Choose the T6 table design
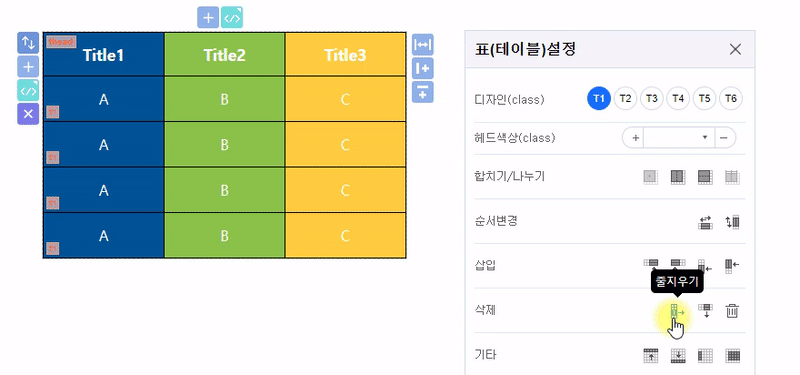 731,98
